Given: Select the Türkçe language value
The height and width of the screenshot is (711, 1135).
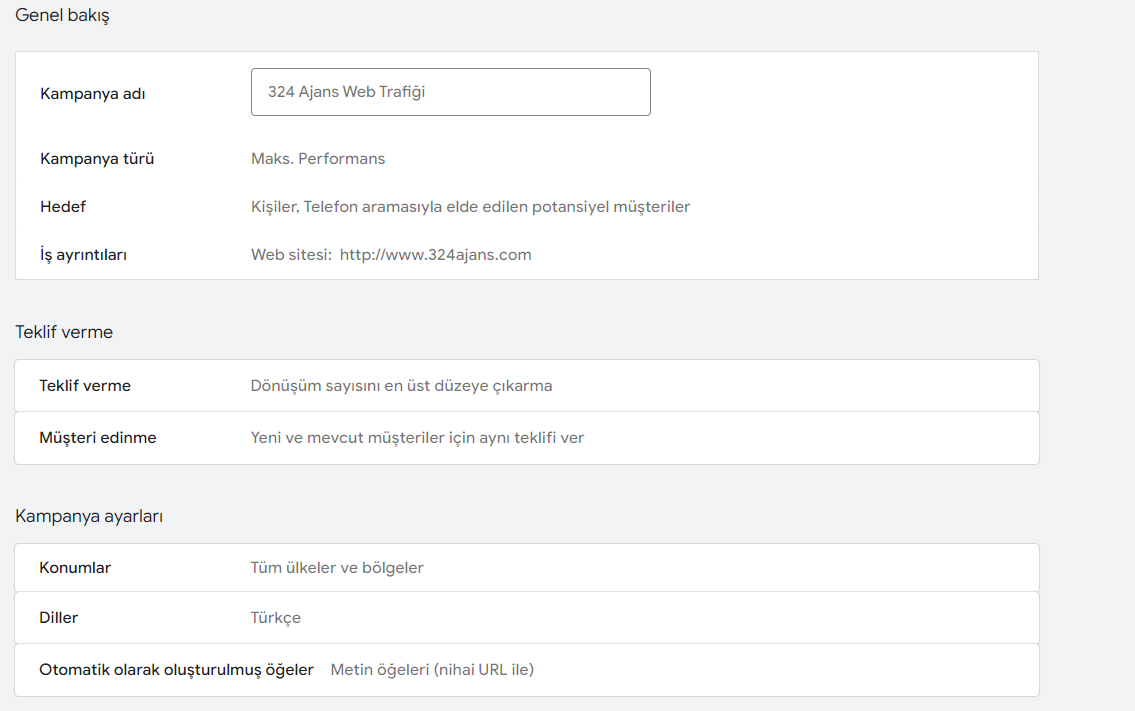Looking at the screenshot, I should point(276,618).
